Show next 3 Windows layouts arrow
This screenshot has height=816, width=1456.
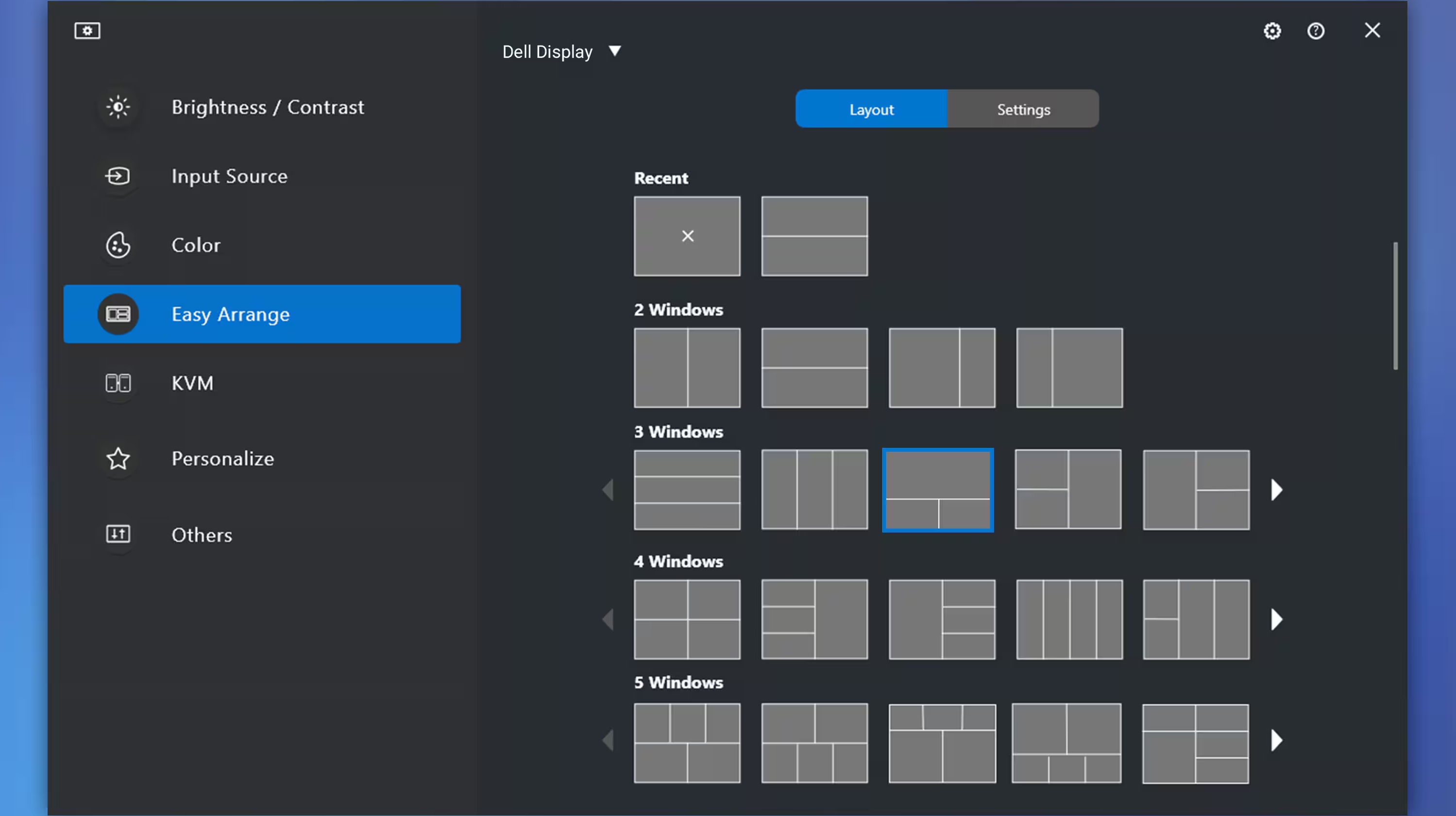(x=1276, y=490)
